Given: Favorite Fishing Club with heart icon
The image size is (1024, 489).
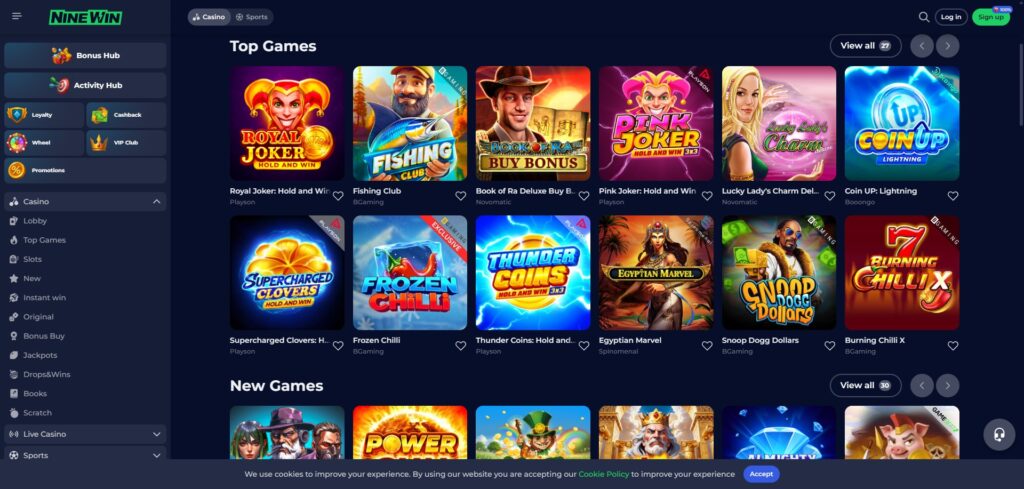Looking at the screenshot, I should pyautogui.click(x=460, y=196).
